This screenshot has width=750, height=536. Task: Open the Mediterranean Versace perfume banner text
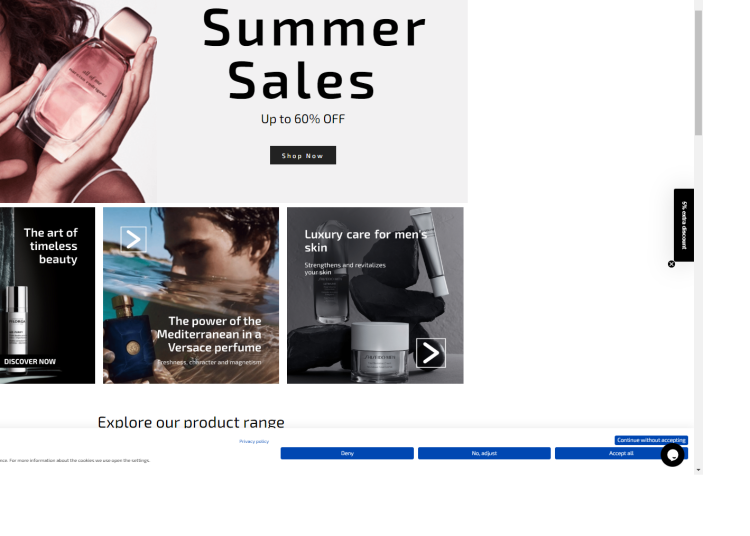pyautogui.click(x=210, y=334)
